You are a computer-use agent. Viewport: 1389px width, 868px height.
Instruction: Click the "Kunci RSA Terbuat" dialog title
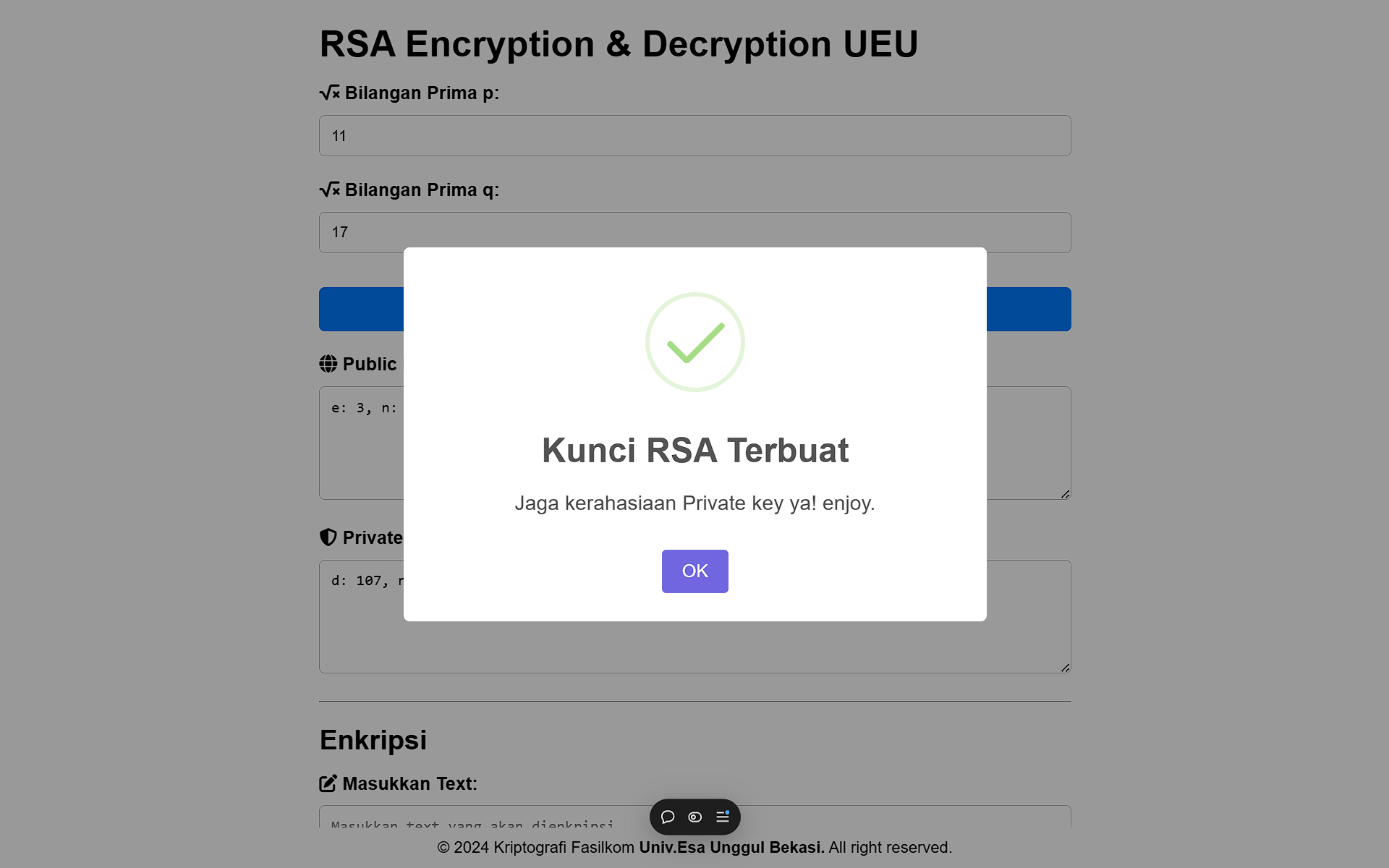[x=694, y=450]
